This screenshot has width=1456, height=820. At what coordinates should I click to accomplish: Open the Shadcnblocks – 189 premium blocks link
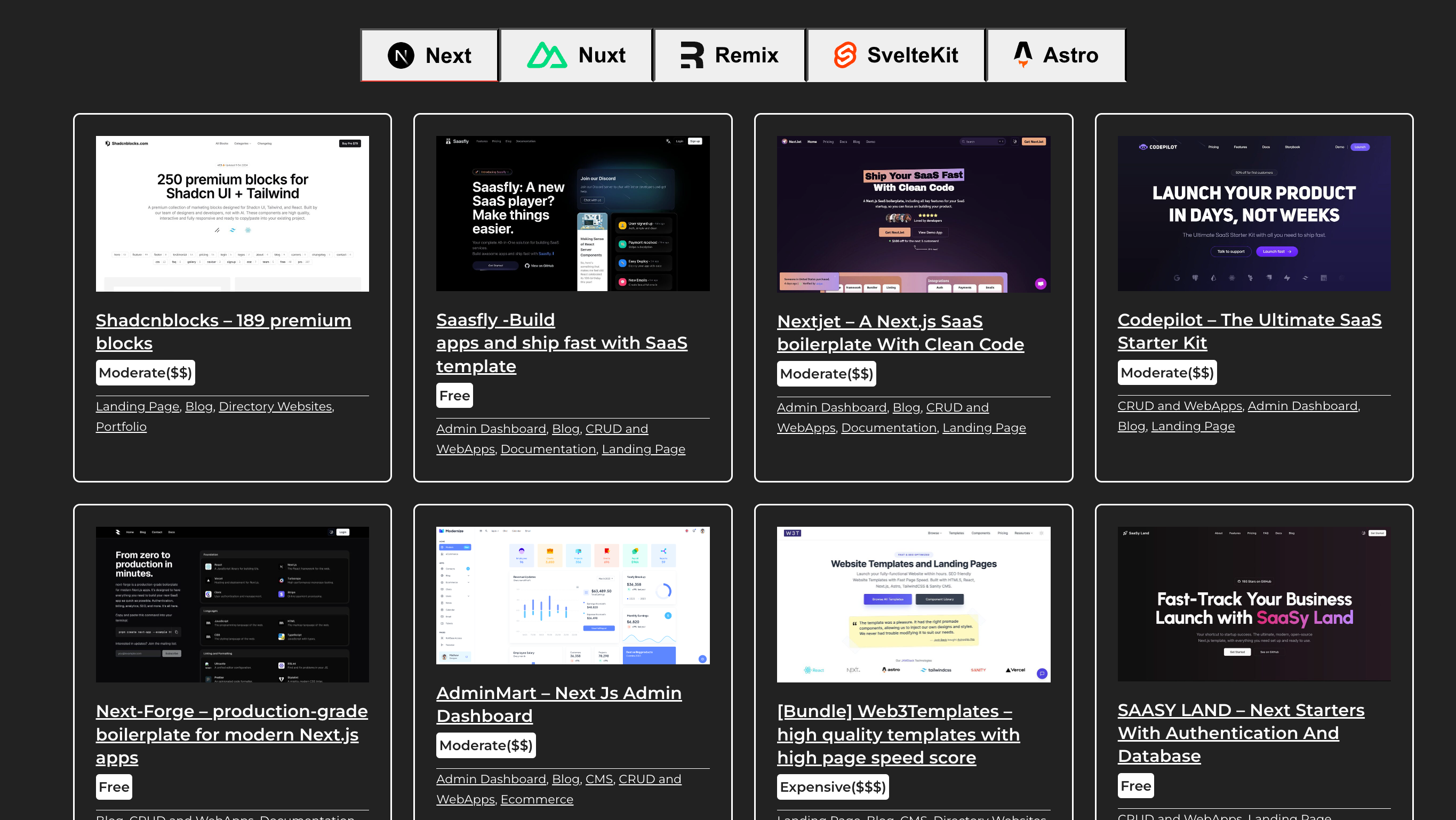click(x=223, y=332)
